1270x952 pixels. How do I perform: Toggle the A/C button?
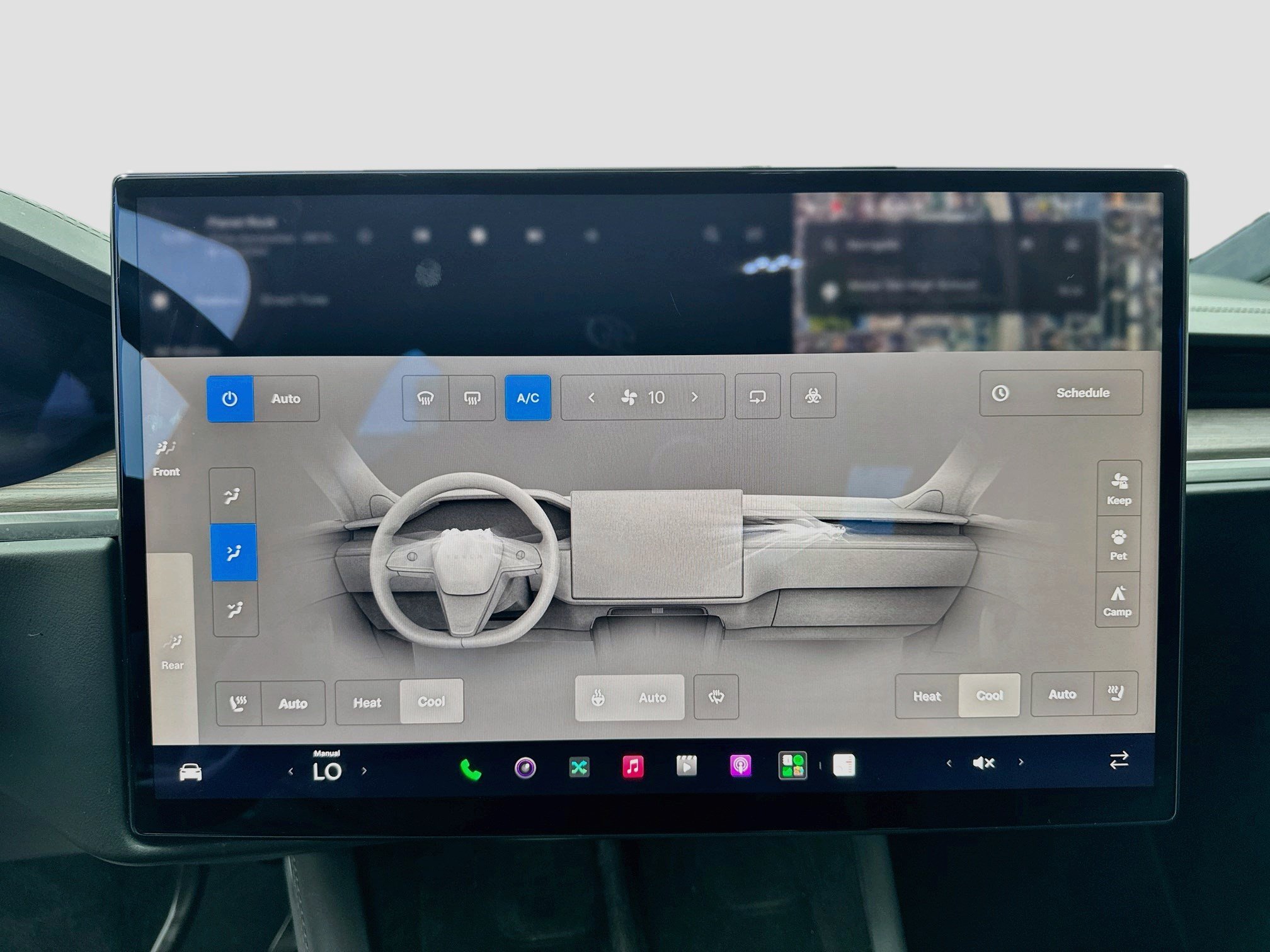coord(528,398)
